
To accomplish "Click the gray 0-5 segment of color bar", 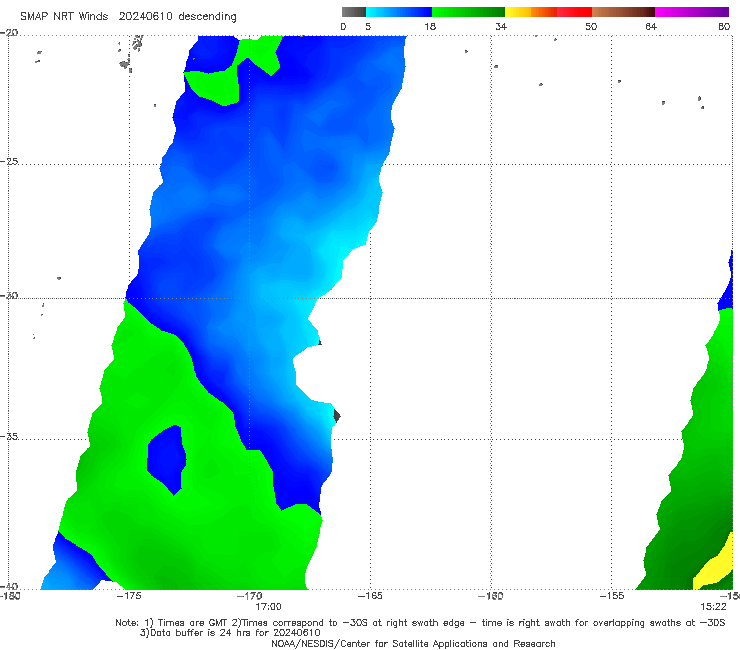I will pos(354,12).
